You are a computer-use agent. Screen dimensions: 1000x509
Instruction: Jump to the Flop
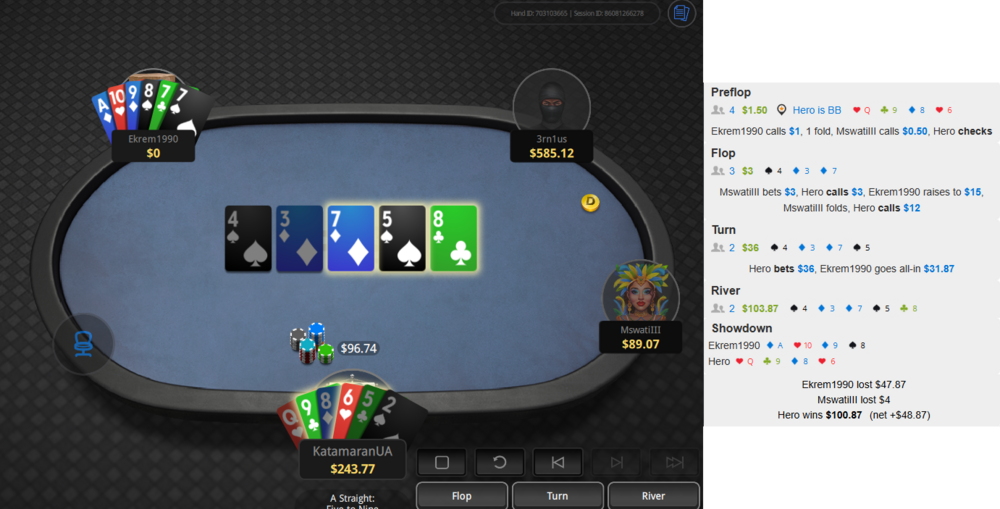462,496
